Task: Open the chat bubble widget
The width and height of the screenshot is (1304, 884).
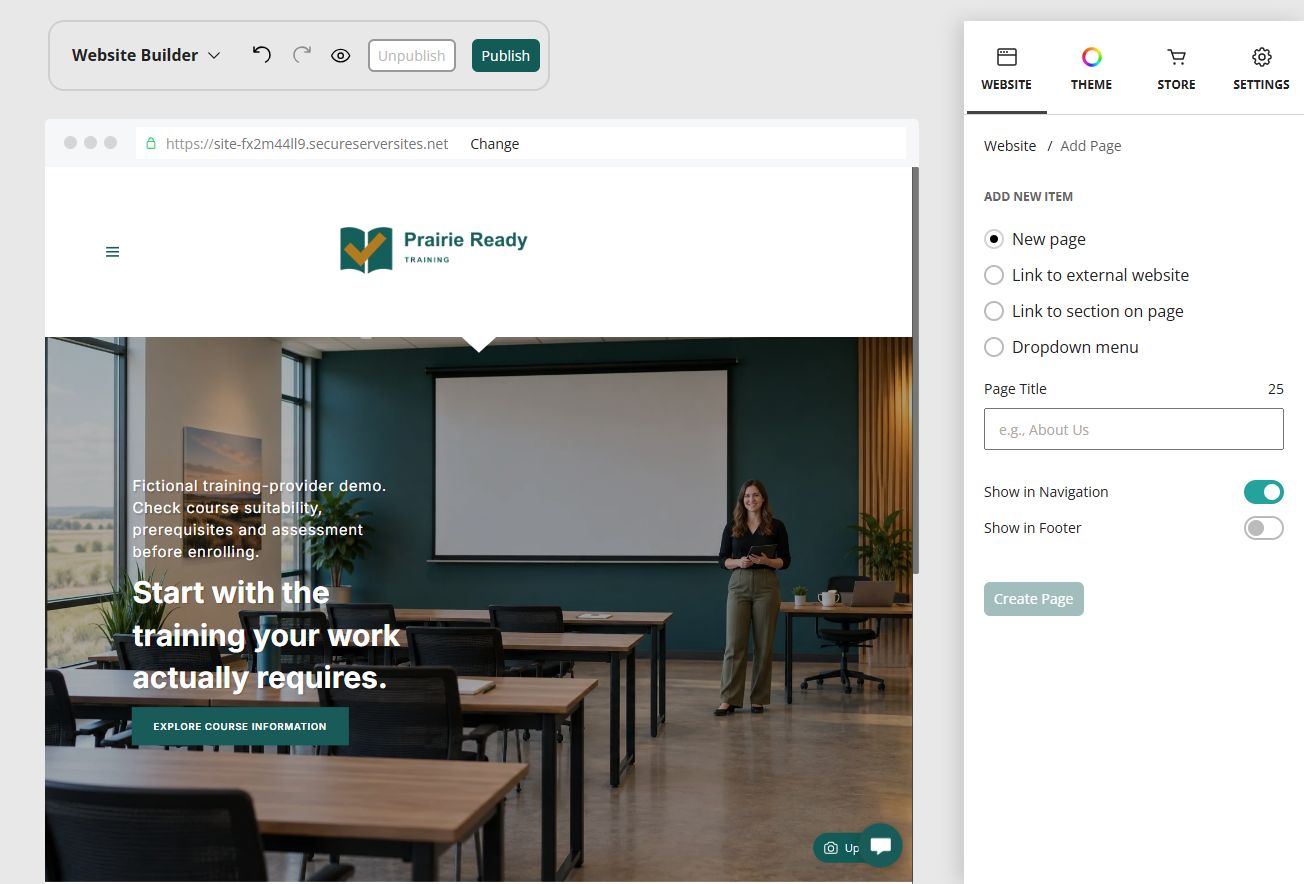Action: 881,846
